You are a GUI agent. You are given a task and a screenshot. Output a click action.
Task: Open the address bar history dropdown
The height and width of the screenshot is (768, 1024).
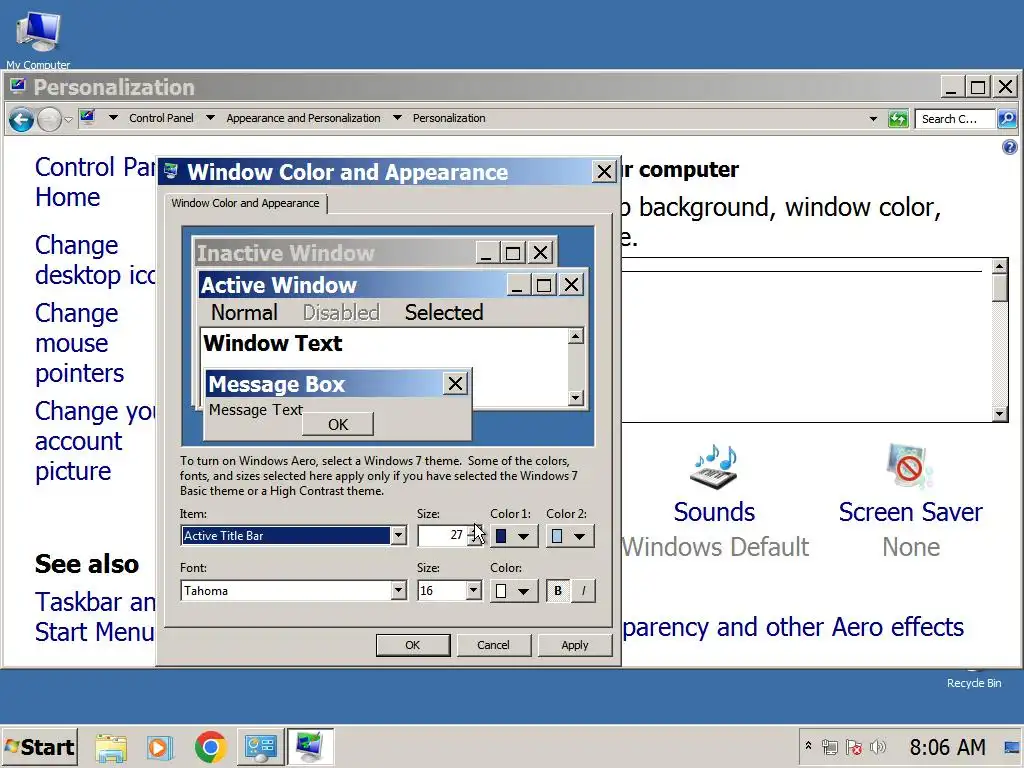tap(873, 119)
